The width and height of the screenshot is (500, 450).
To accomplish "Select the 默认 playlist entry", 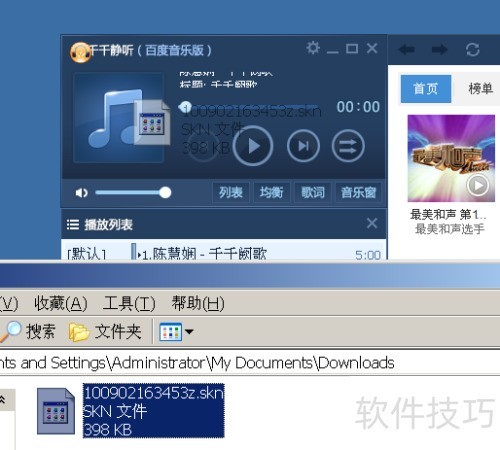I will coord(86,254).
